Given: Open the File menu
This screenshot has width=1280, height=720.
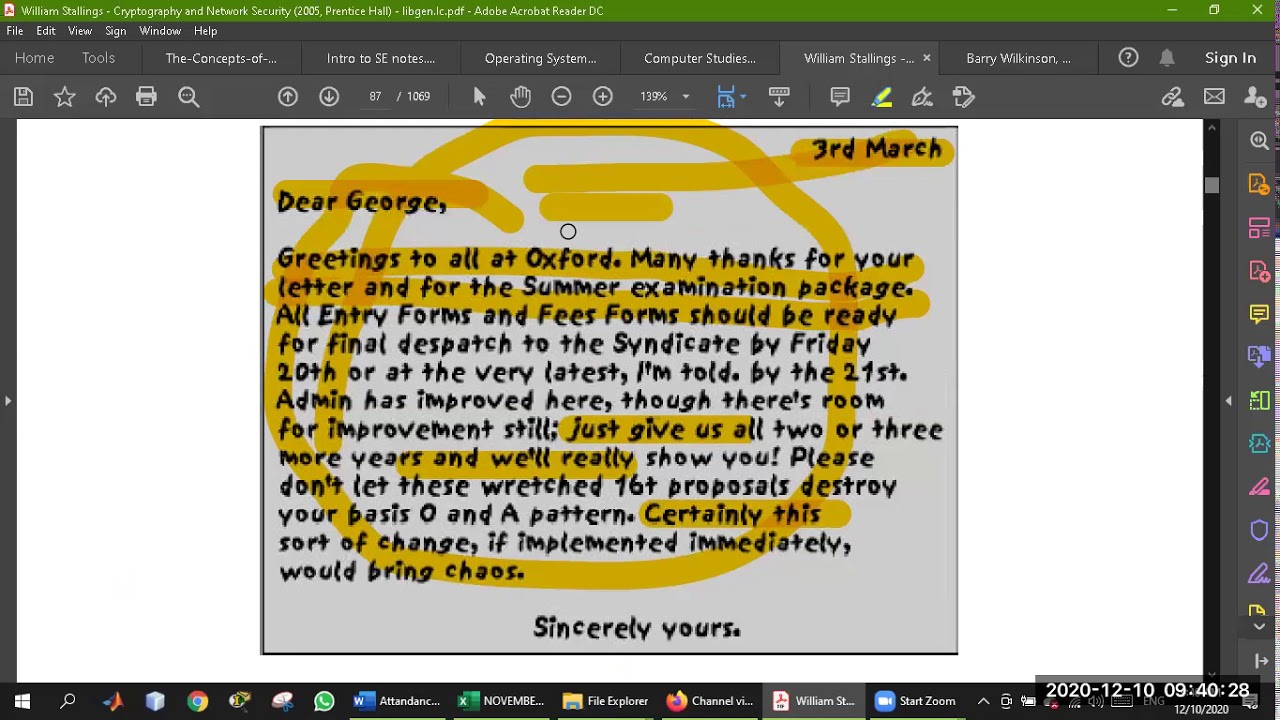Looking at the screenshot, I should click(x=15, y=31).
